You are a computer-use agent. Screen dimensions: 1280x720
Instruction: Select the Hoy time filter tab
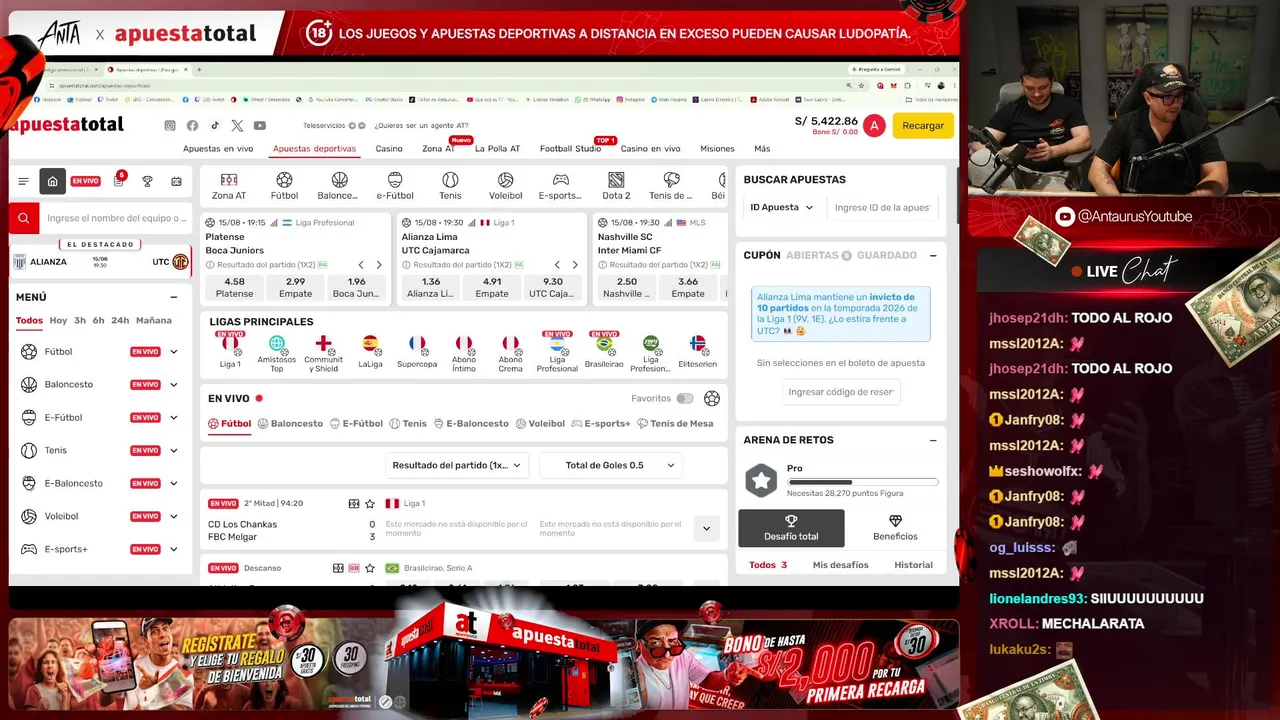(x=58, y=321)
